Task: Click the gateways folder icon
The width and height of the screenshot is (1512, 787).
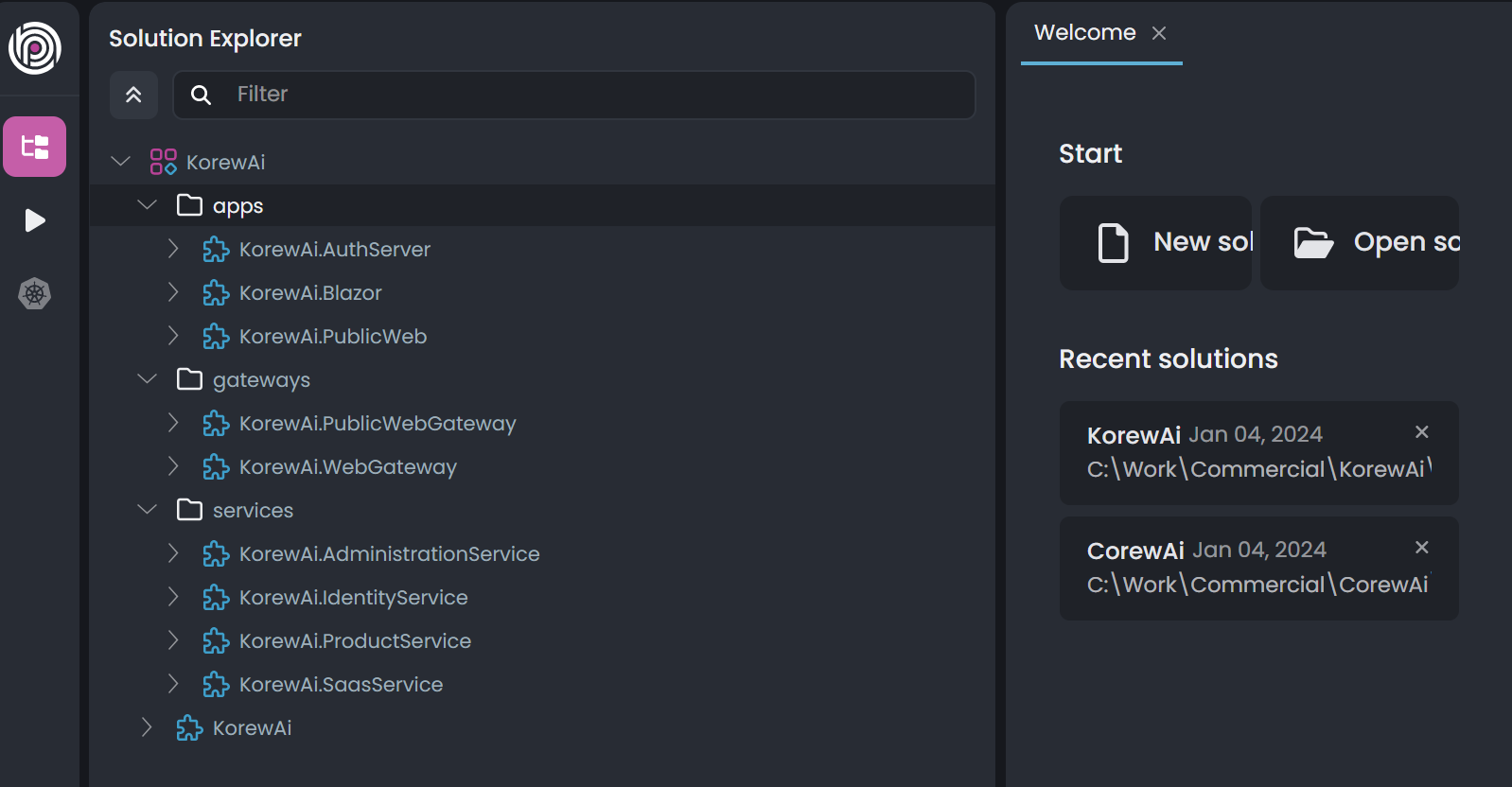Action: (189, 379)
